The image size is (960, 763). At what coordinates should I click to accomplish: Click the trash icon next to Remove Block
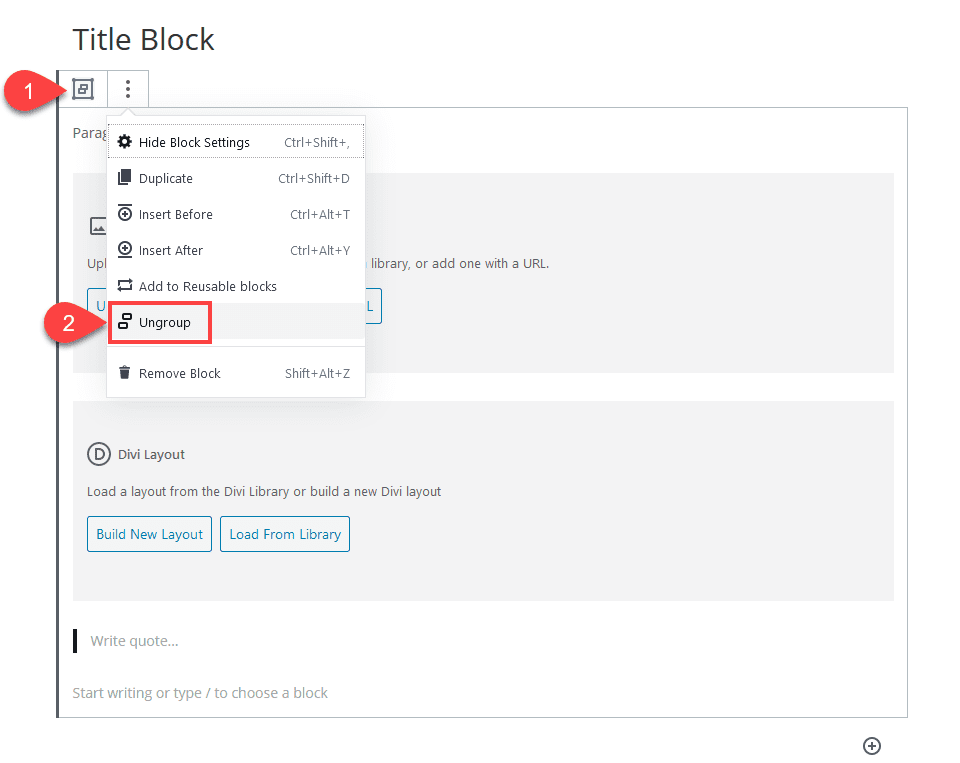(124, 372)
